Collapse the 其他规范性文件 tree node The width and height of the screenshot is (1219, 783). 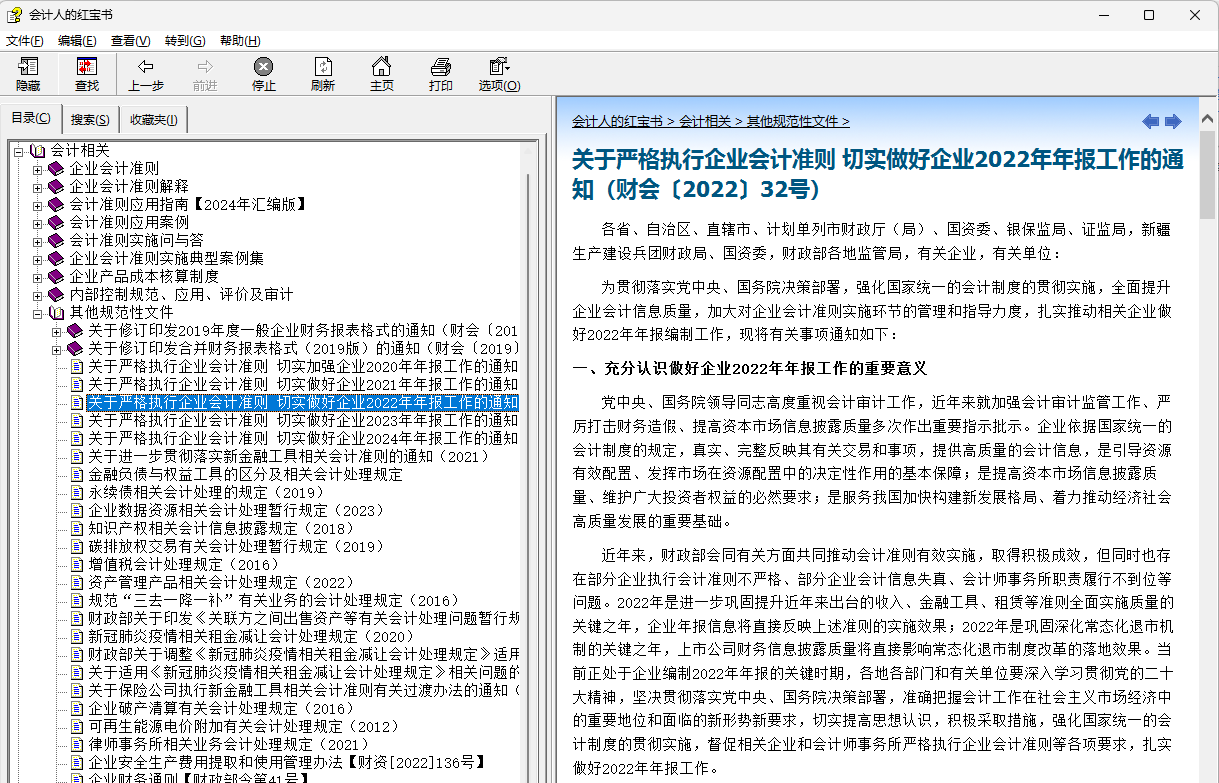(38, 312)
